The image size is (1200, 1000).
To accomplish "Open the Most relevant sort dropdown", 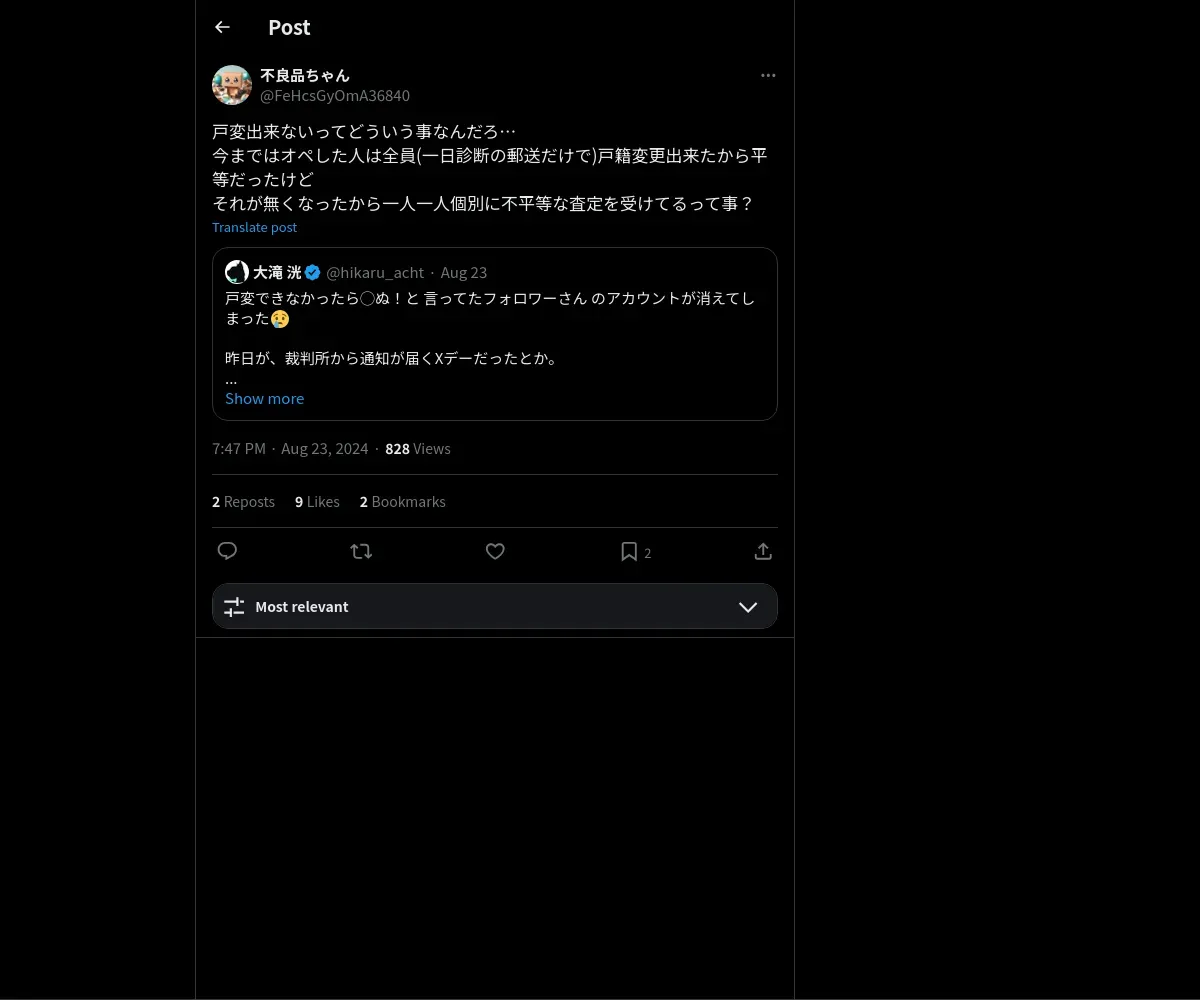I will pos(495,606).
